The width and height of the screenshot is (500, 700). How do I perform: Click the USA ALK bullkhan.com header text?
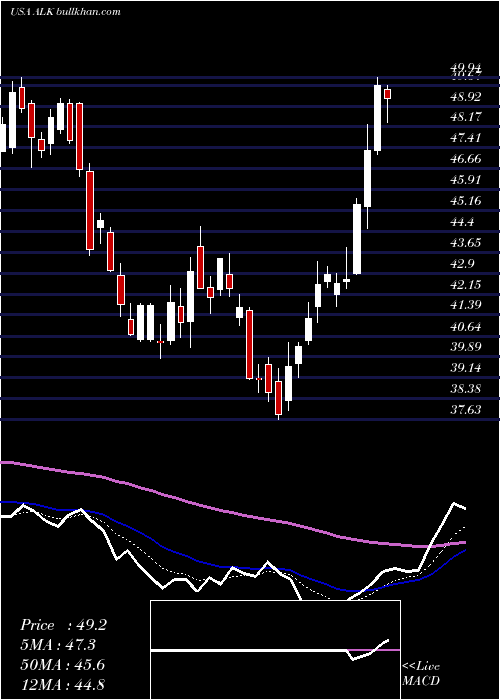65,12
